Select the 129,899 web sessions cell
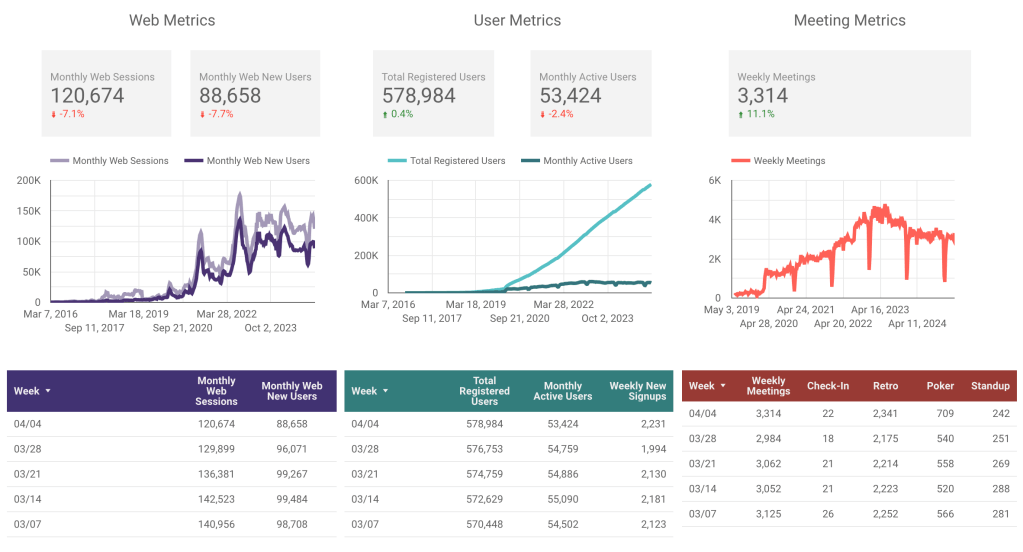 (x=216, y=449)
